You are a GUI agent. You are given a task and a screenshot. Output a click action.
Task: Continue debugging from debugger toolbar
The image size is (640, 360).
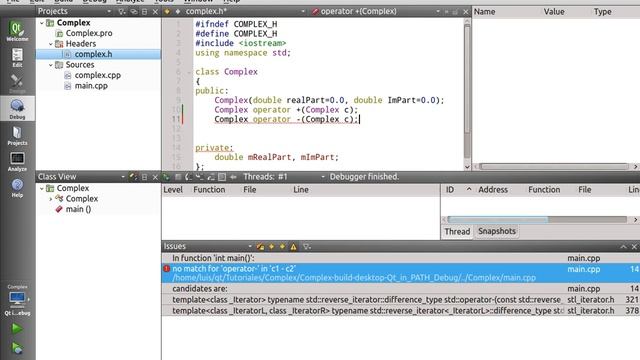(x=166, y=177)
